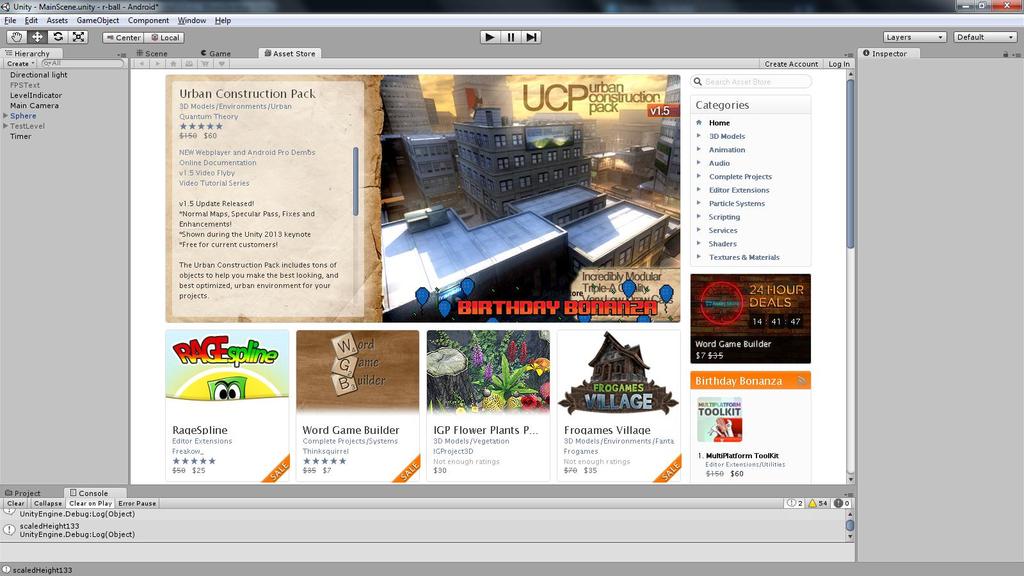This screenshot has width=1024, height=576.
Task: Toggle pivot mode Center button
Action: pos(123,38)
